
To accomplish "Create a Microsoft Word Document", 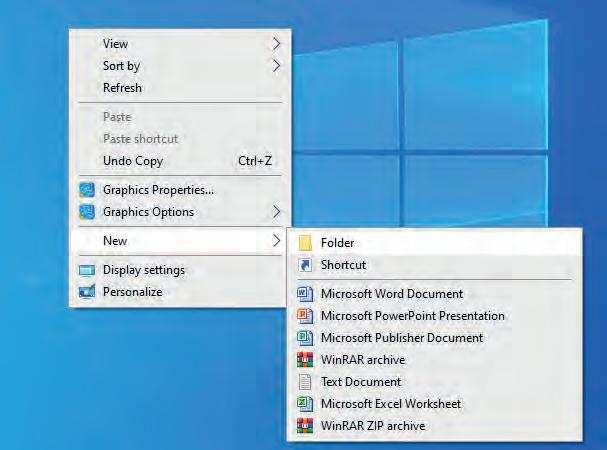I will tap(434, 294).
